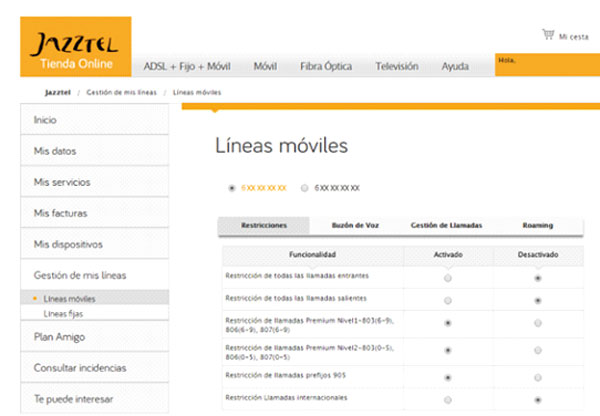Select the second mobile line radio button

point(304,187)
